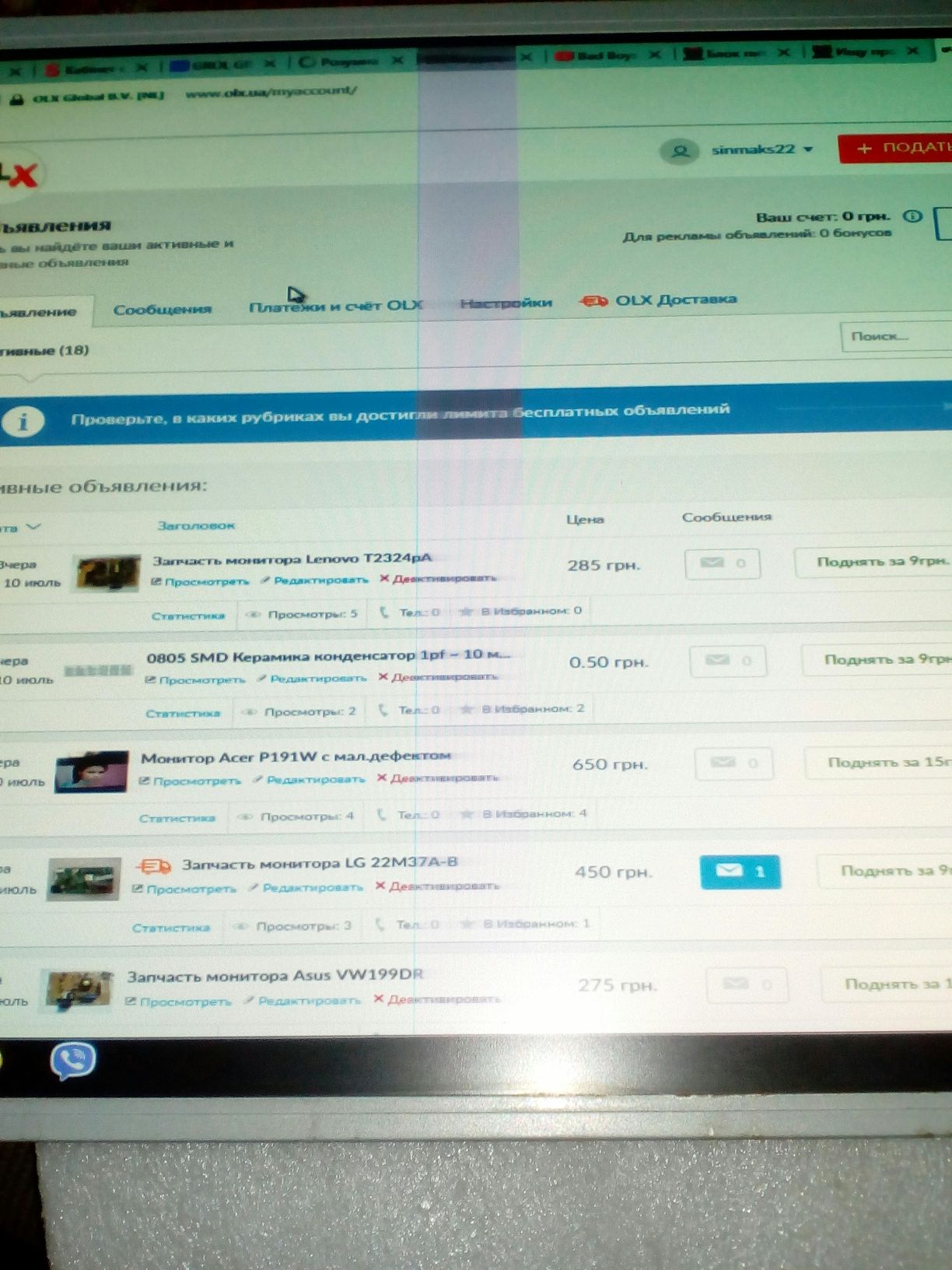Open thumbnail of Asus VW199DR listing

click(78, 990)
